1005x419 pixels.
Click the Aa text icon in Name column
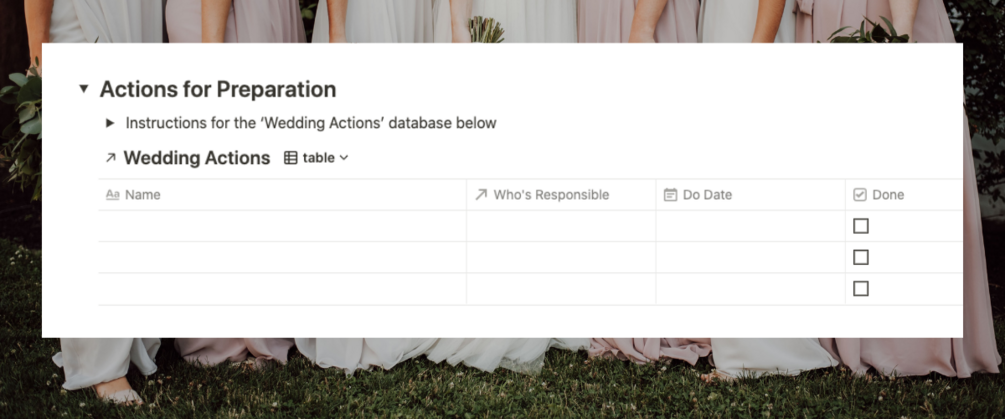(x=112, y=195)
